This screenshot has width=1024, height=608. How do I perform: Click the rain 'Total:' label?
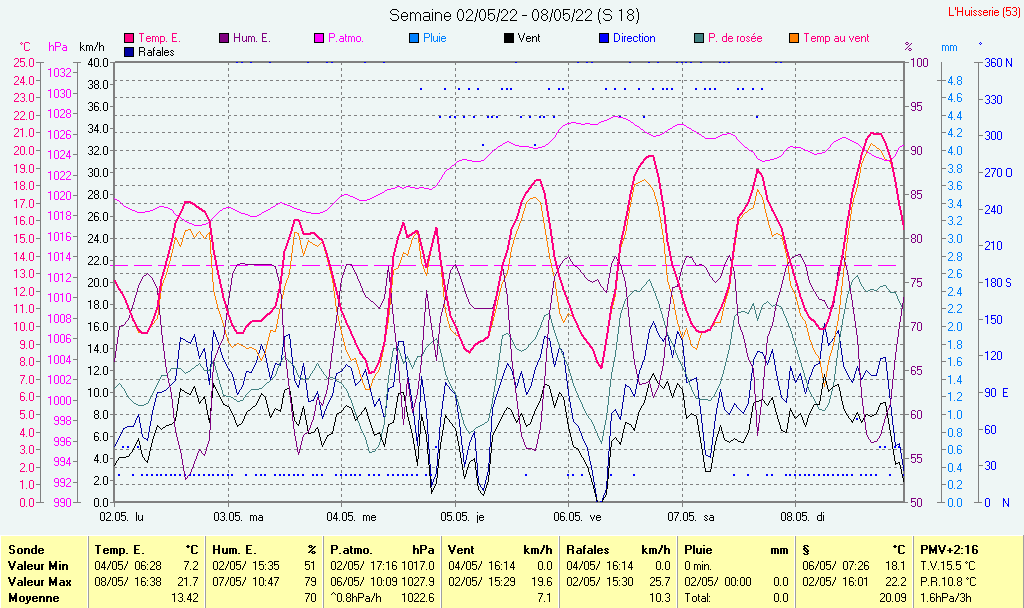coord(697,598)
